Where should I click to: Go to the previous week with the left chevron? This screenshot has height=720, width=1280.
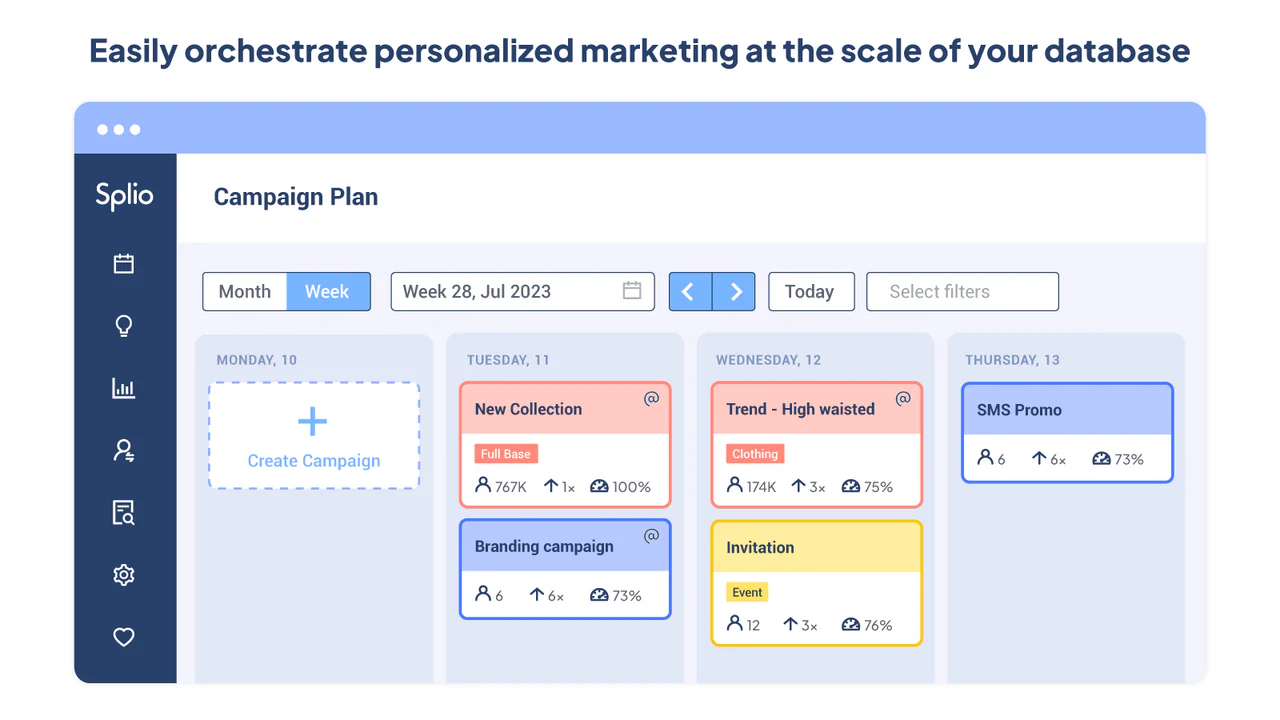coord(689,291)
